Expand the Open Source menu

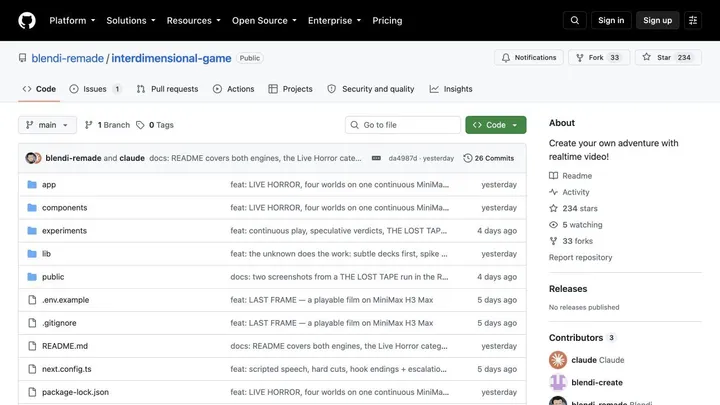coord(264,21)
